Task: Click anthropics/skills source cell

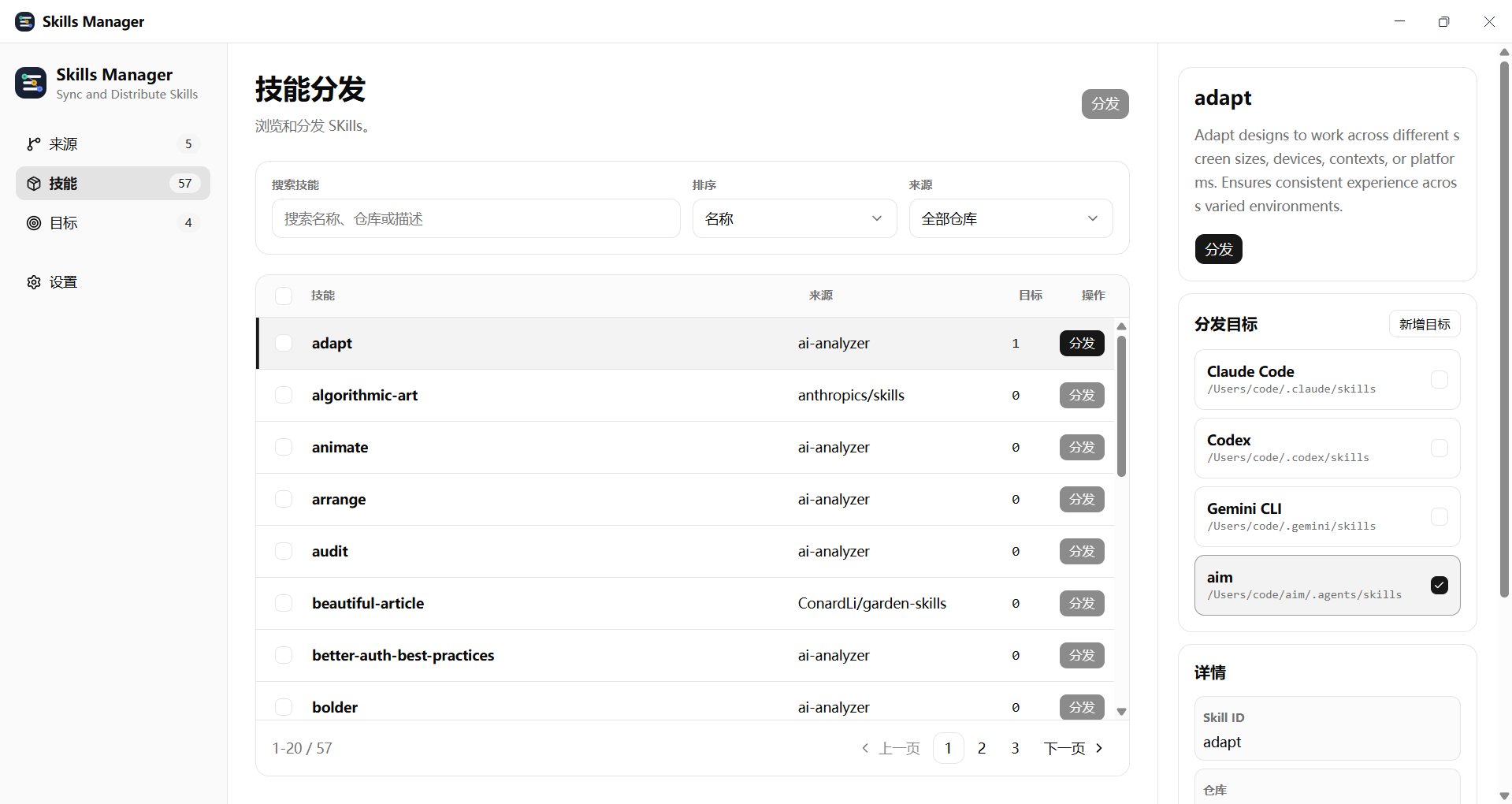Action: point(851,395)
